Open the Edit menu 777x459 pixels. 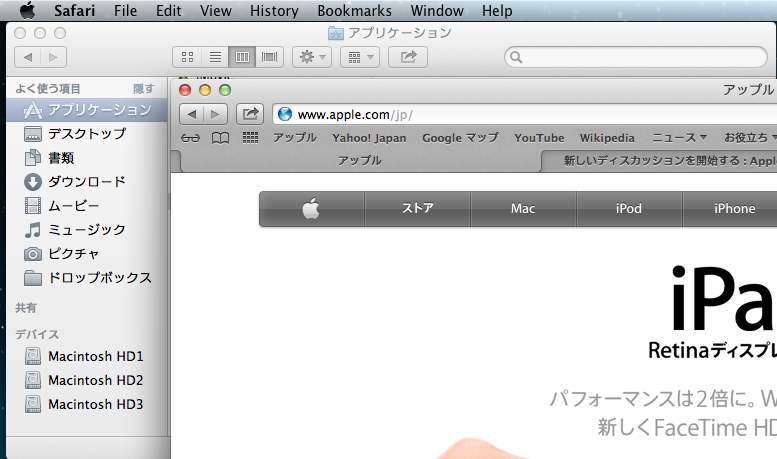[168, 10]
